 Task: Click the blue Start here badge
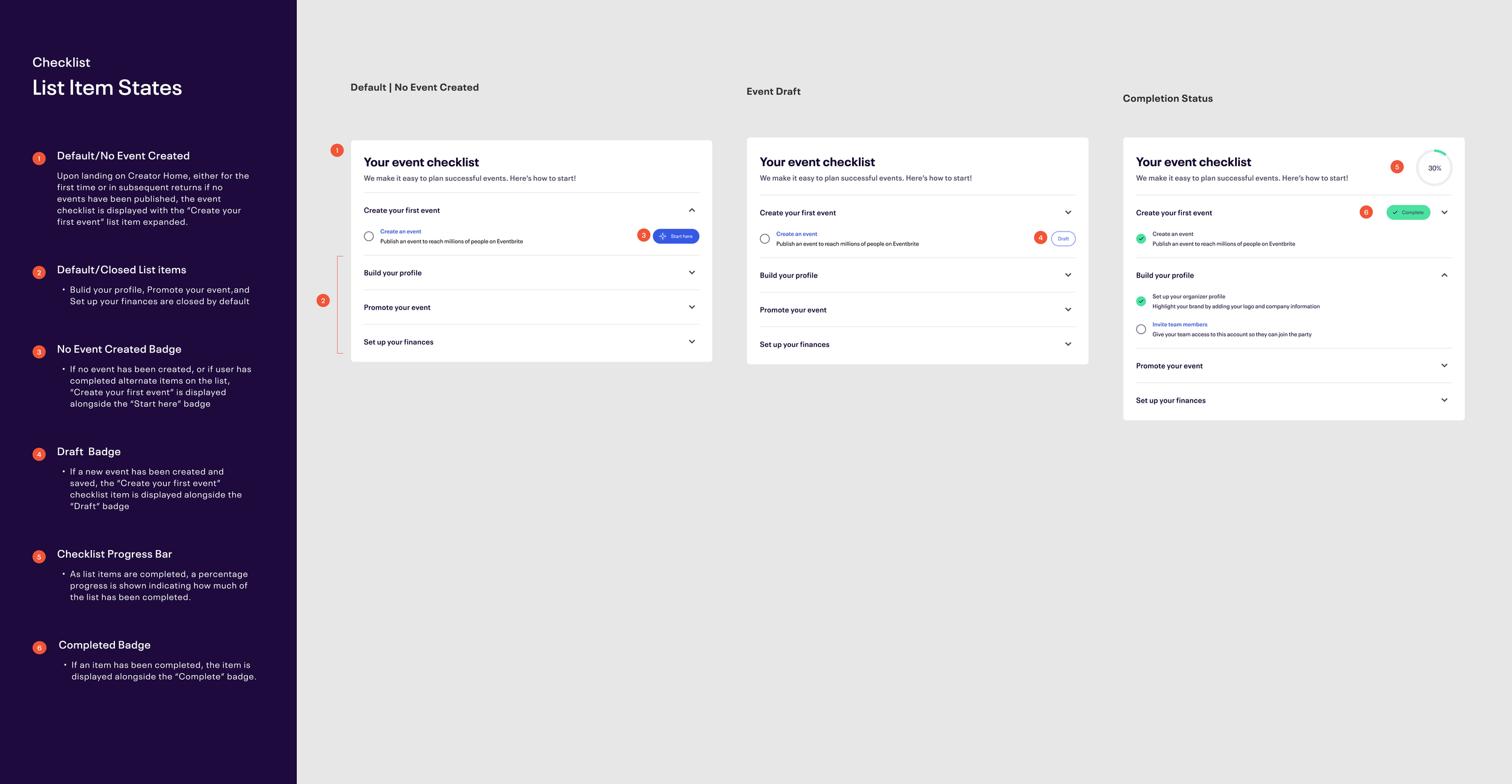point(676,236)
